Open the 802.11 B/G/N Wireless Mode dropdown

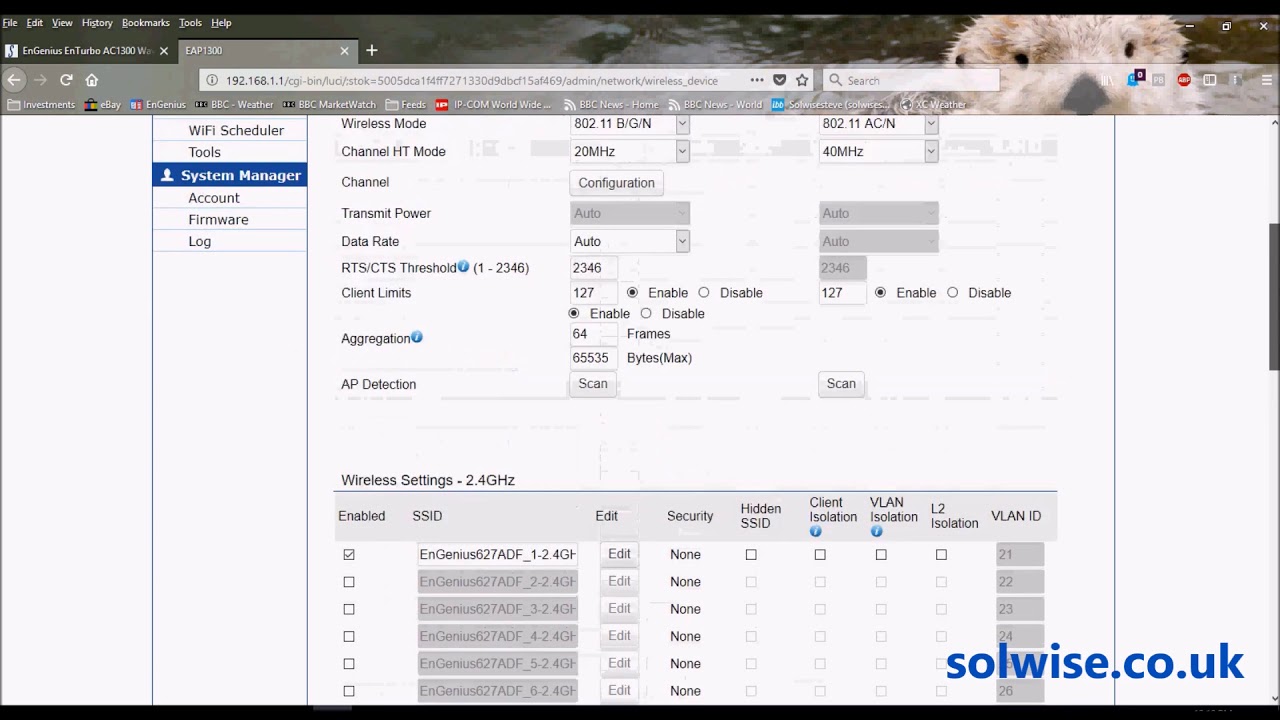(630, 124)
